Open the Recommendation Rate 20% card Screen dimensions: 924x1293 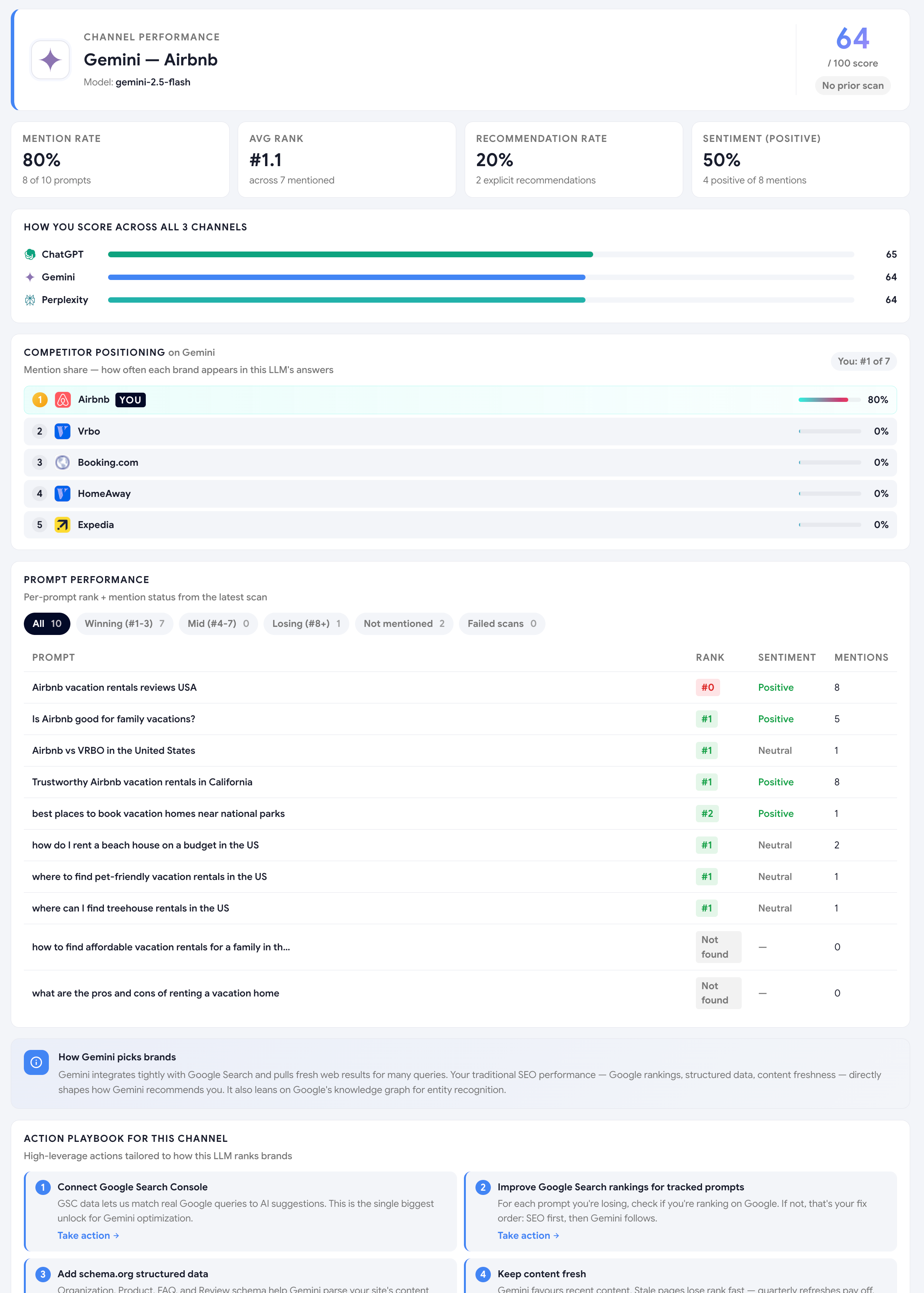[x=574, y=160]
